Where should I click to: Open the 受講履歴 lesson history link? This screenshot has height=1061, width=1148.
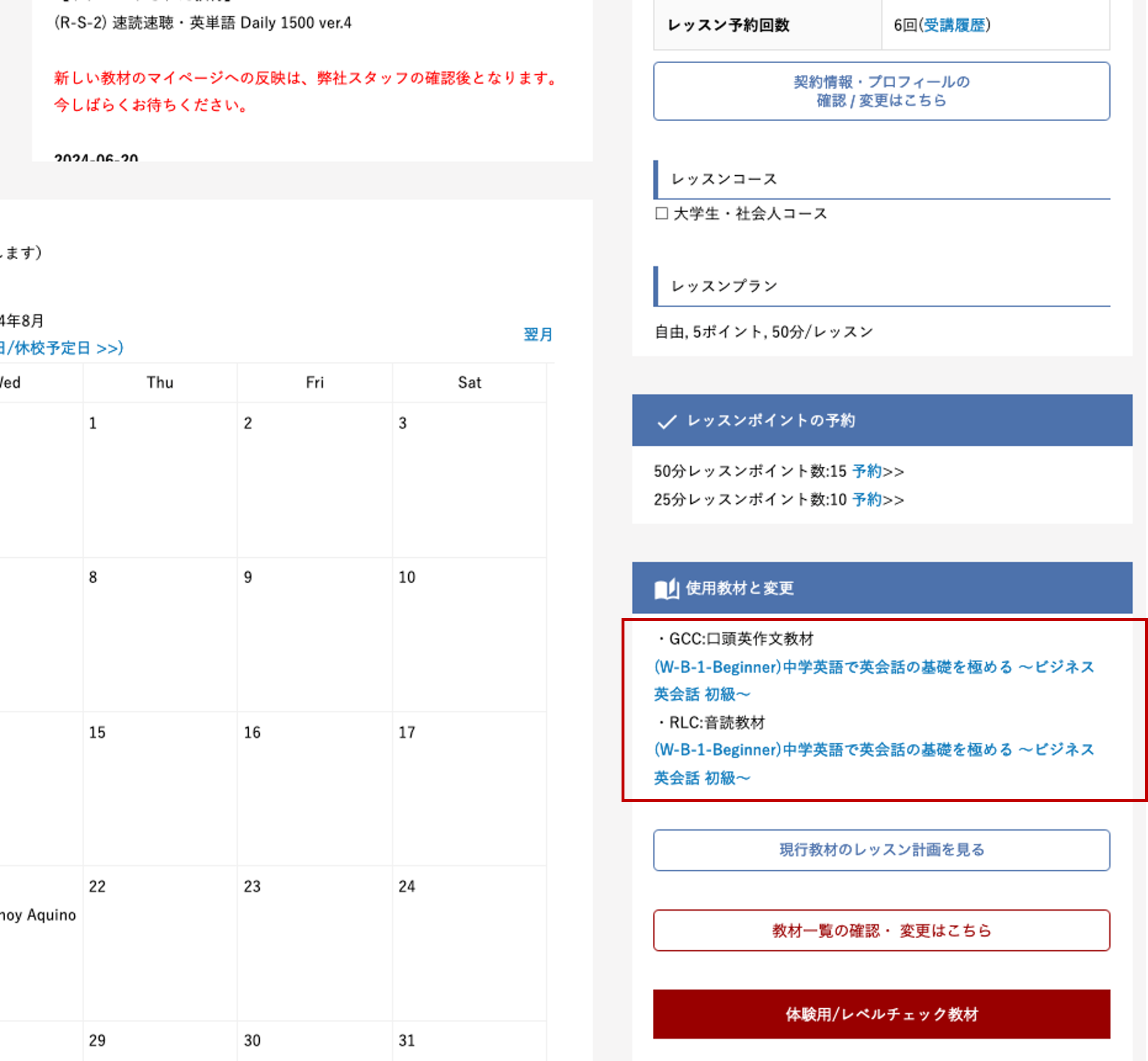(954, 25)
